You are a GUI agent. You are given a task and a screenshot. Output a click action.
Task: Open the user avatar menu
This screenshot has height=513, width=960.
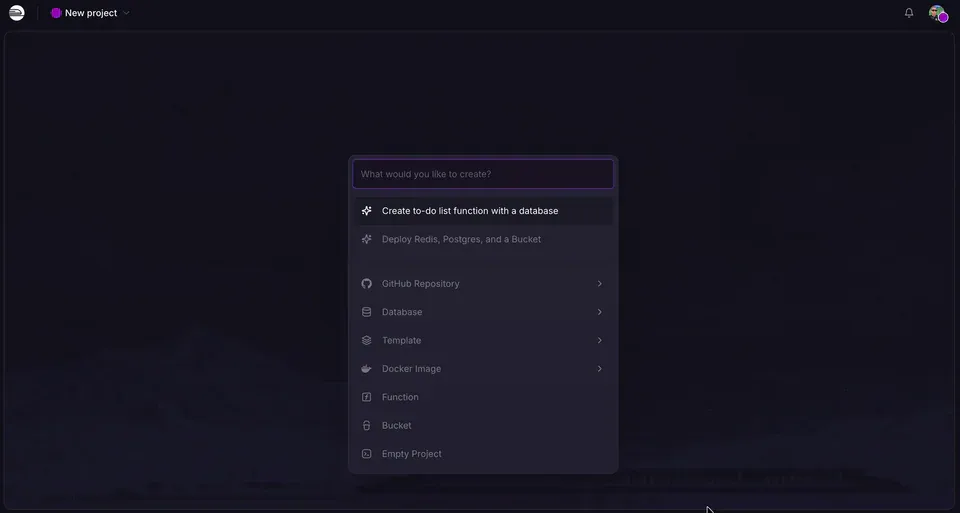coord(937,13)
